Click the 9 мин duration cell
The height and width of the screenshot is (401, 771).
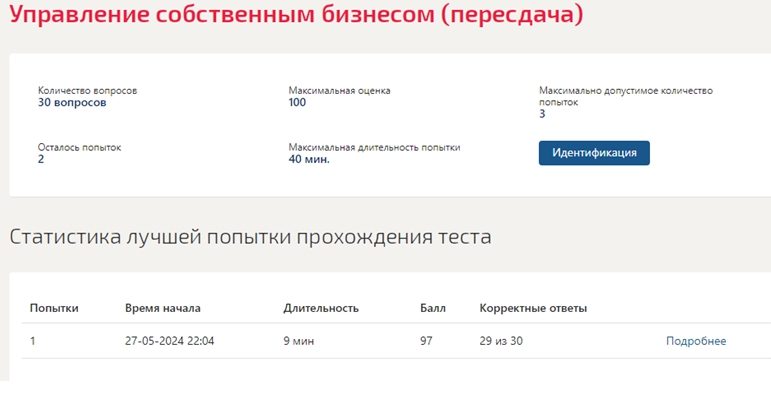pyautogui.click(x=298, y=341)
